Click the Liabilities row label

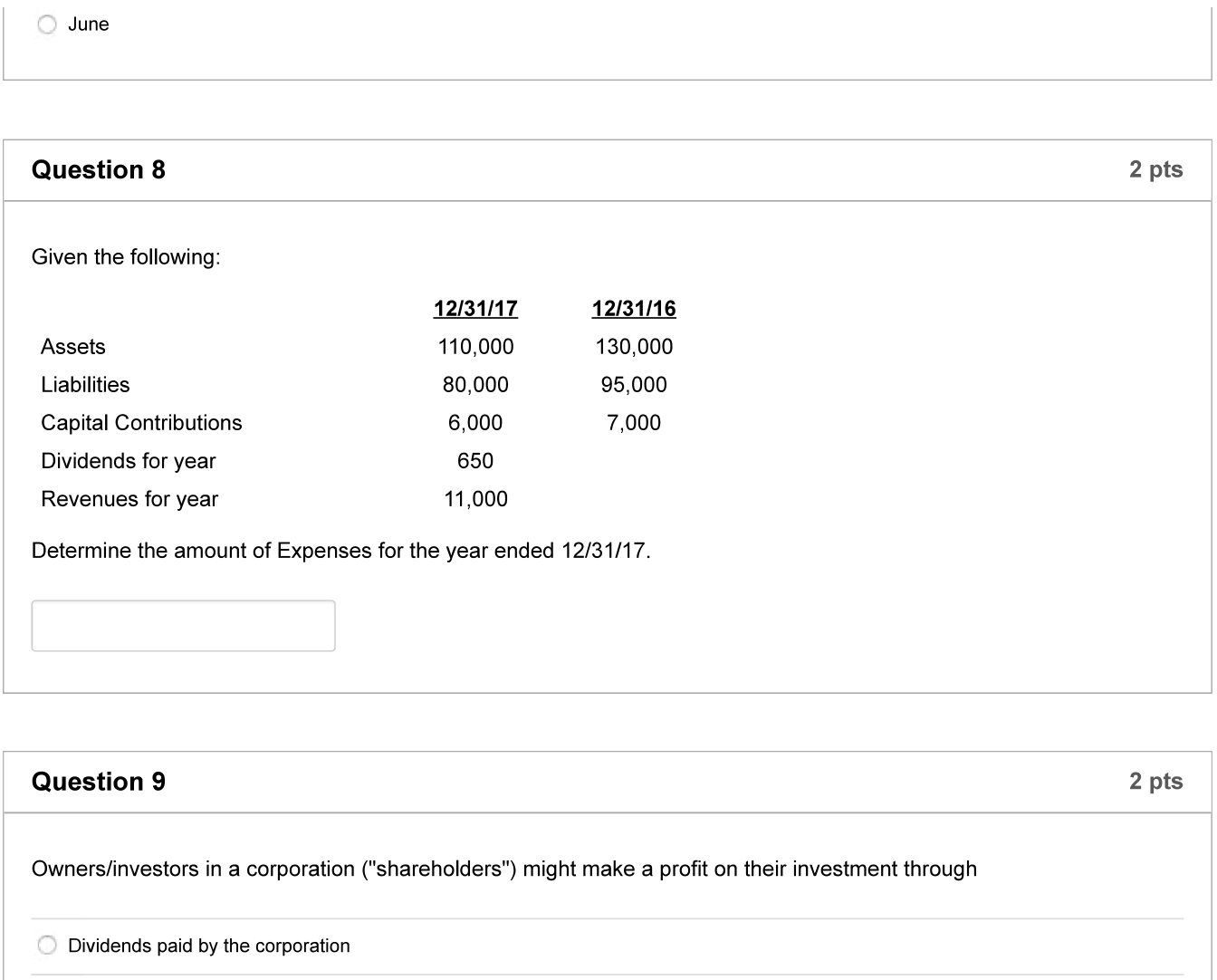pyautogui.click(x=85, y=385)
